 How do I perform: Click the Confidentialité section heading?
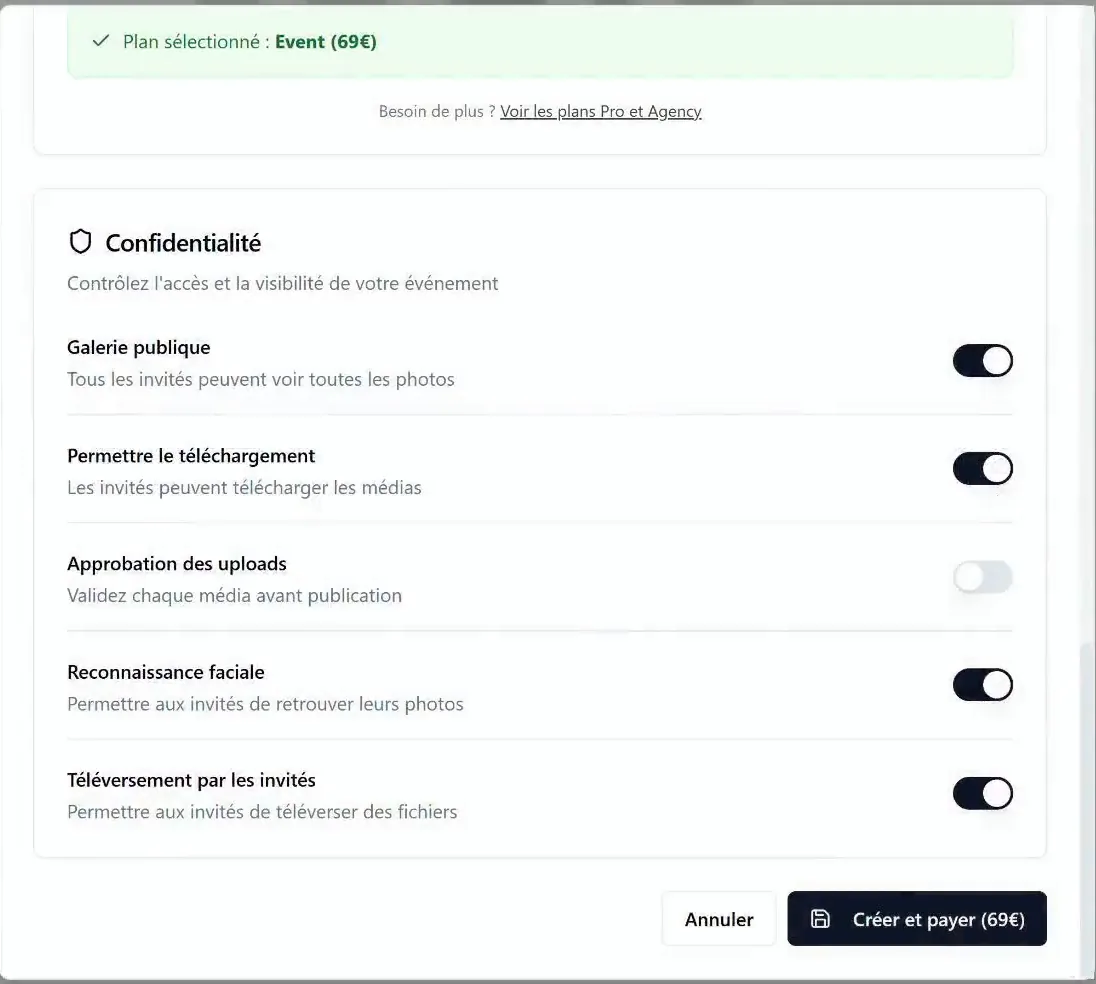[x=183, y=243]
